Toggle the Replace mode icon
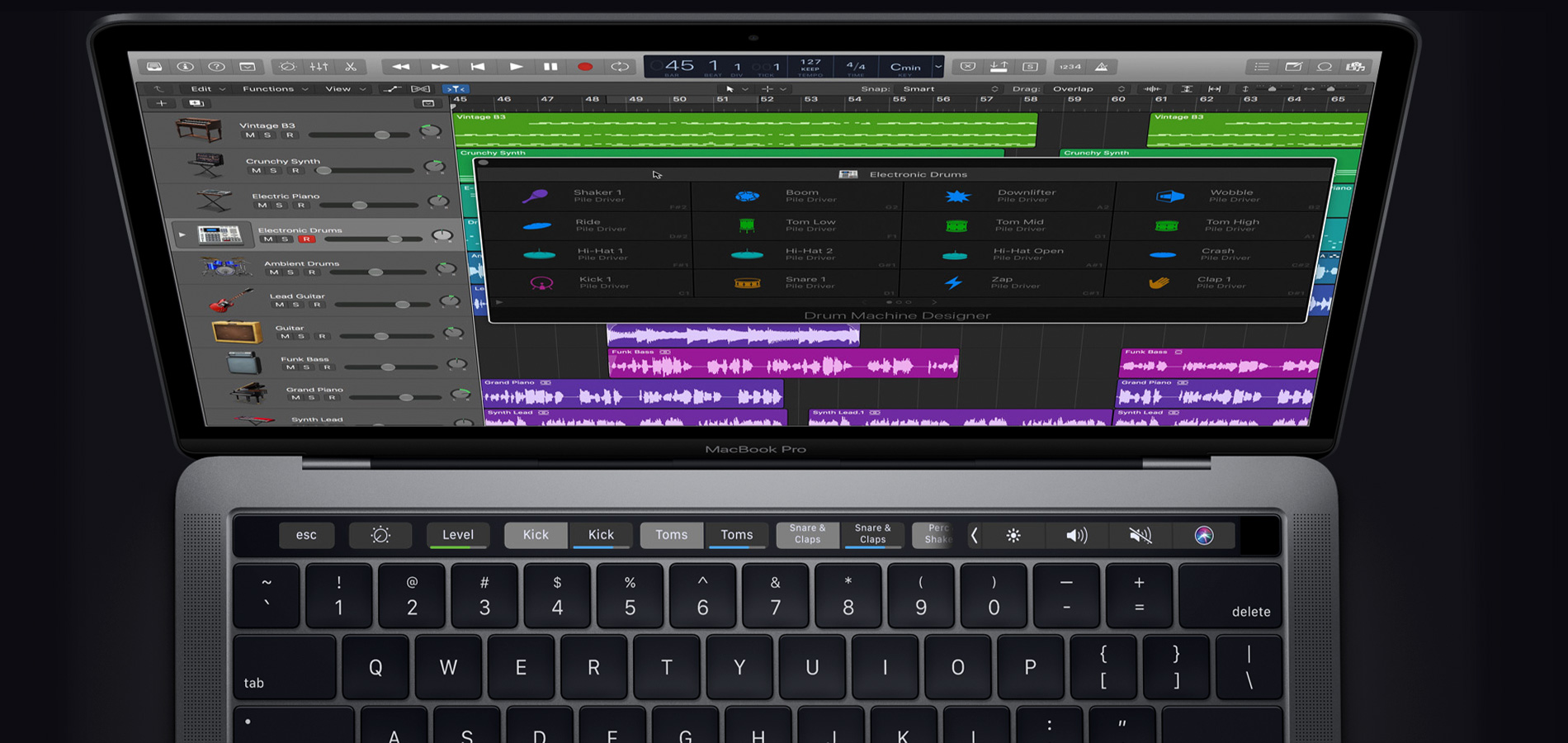The image size is (1568, 743). (x=968, y=67)
